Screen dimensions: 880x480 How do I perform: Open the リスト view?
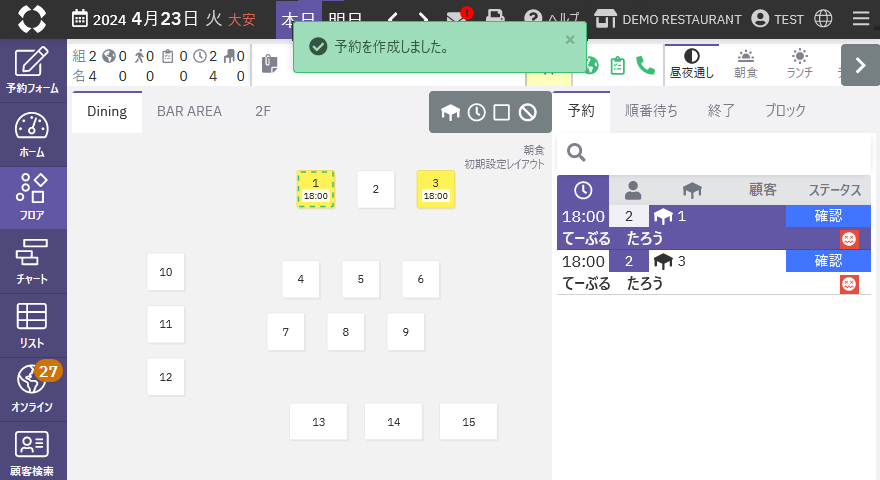(x=33, y=324)
